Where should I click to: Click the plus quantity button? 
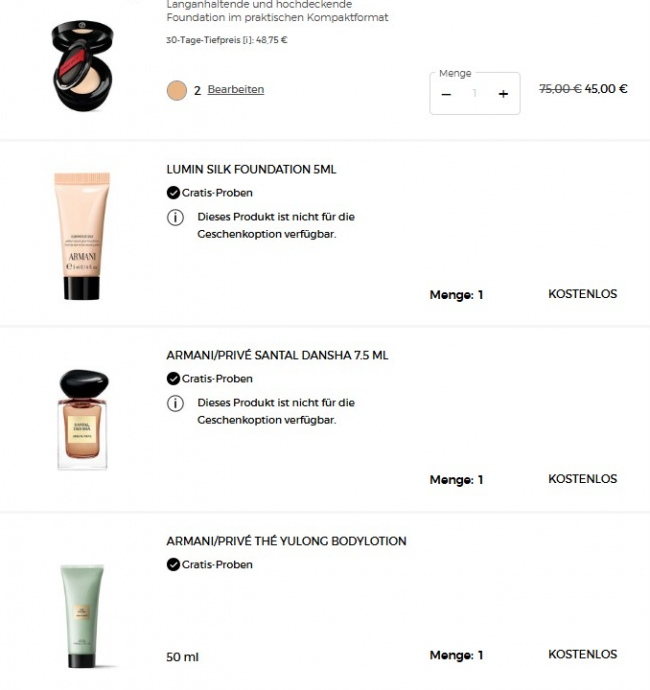point(503,94)
